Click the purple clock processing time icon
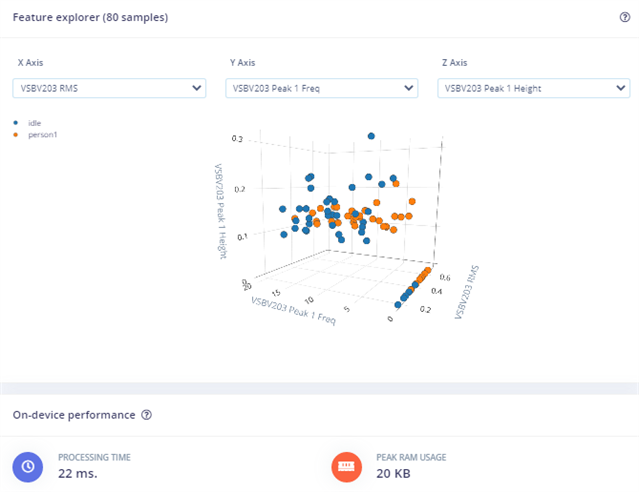639x492 pixels. (29, 466)
